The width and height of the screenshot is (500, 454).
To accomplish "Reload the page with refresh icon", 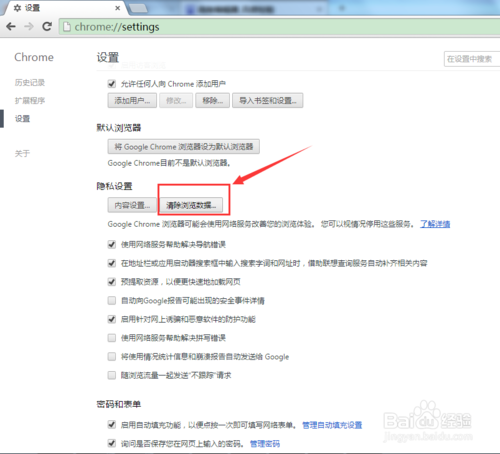I will tap(47, 26).
